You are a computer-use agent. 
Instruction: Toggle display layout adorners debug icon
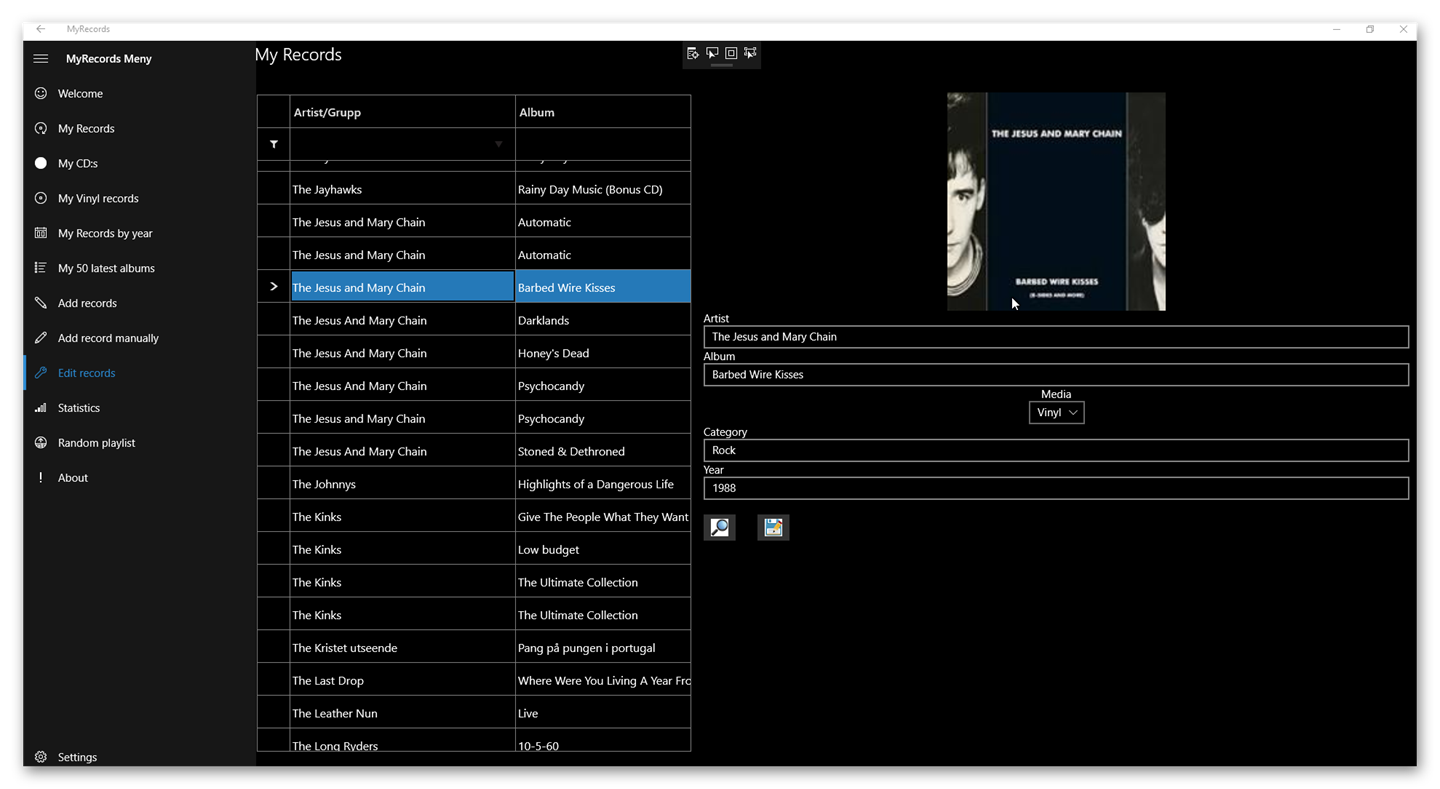pos(731,53)
